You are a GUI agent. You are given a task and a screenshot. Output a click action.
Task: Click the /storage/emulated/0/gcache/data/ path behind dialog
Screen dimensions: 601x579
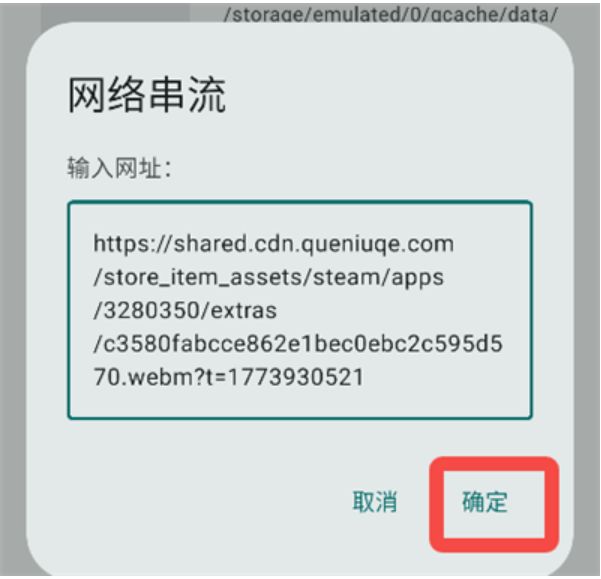pos(390,15)
